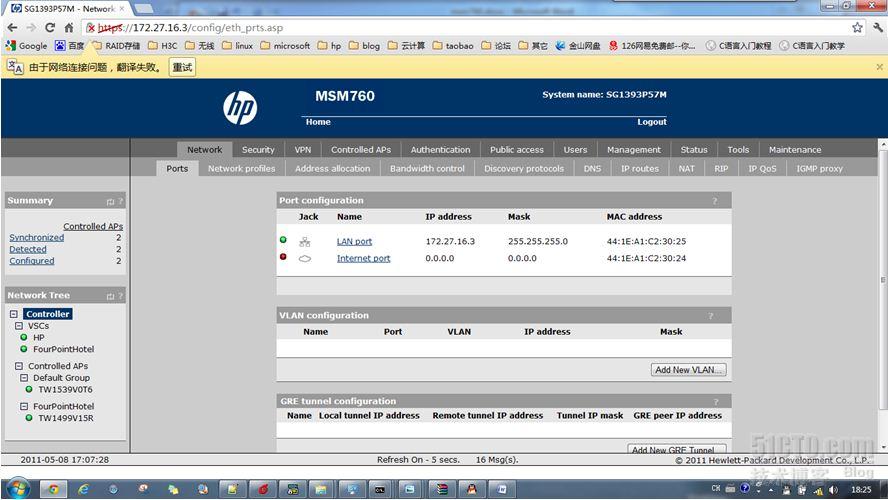Bookmark this page with star icon
Viewport: 888px width, 500px height.
tap(857, 27)
